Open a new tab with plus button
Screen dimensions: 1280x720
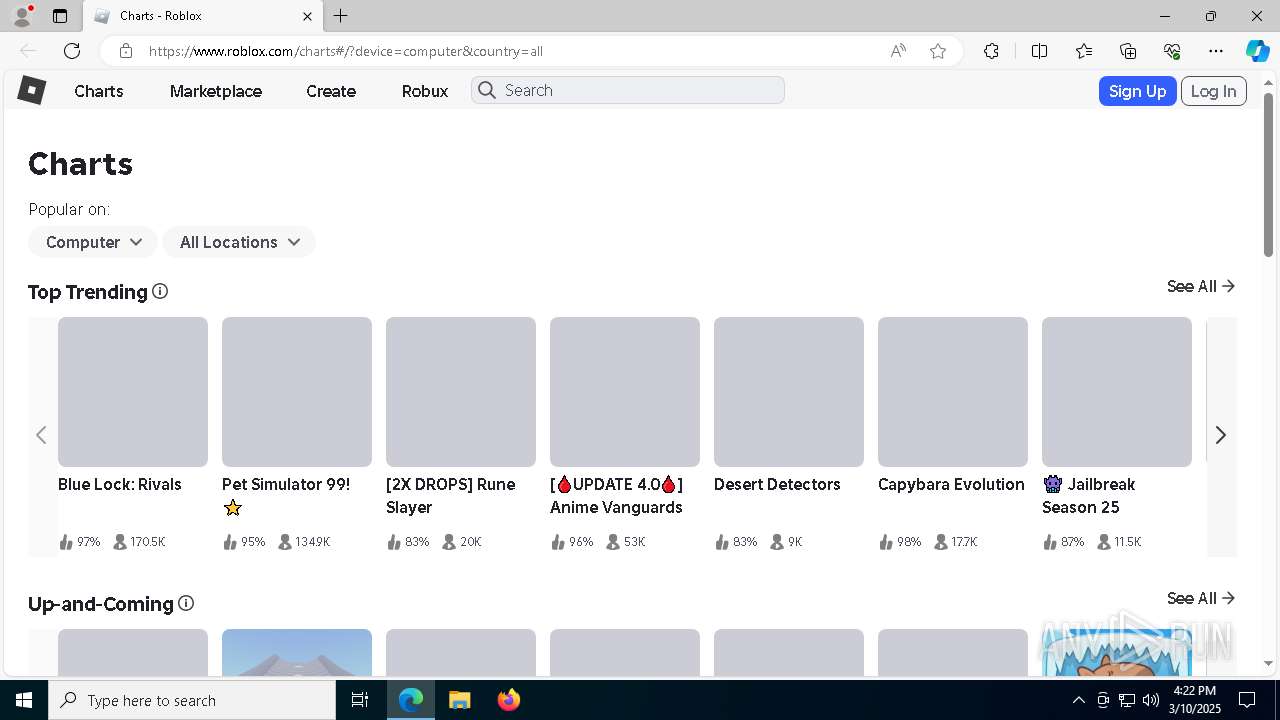point(341,16)
